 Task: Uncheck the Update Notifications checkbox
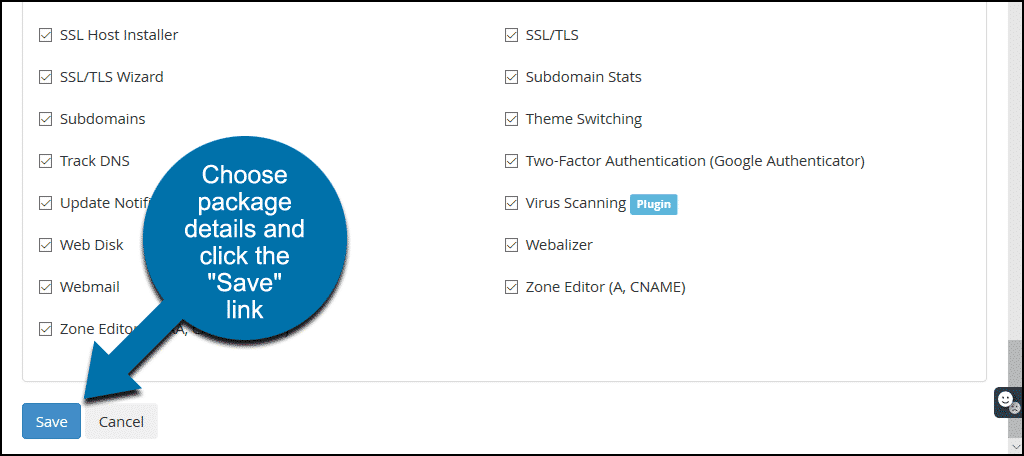coord(45,203)
